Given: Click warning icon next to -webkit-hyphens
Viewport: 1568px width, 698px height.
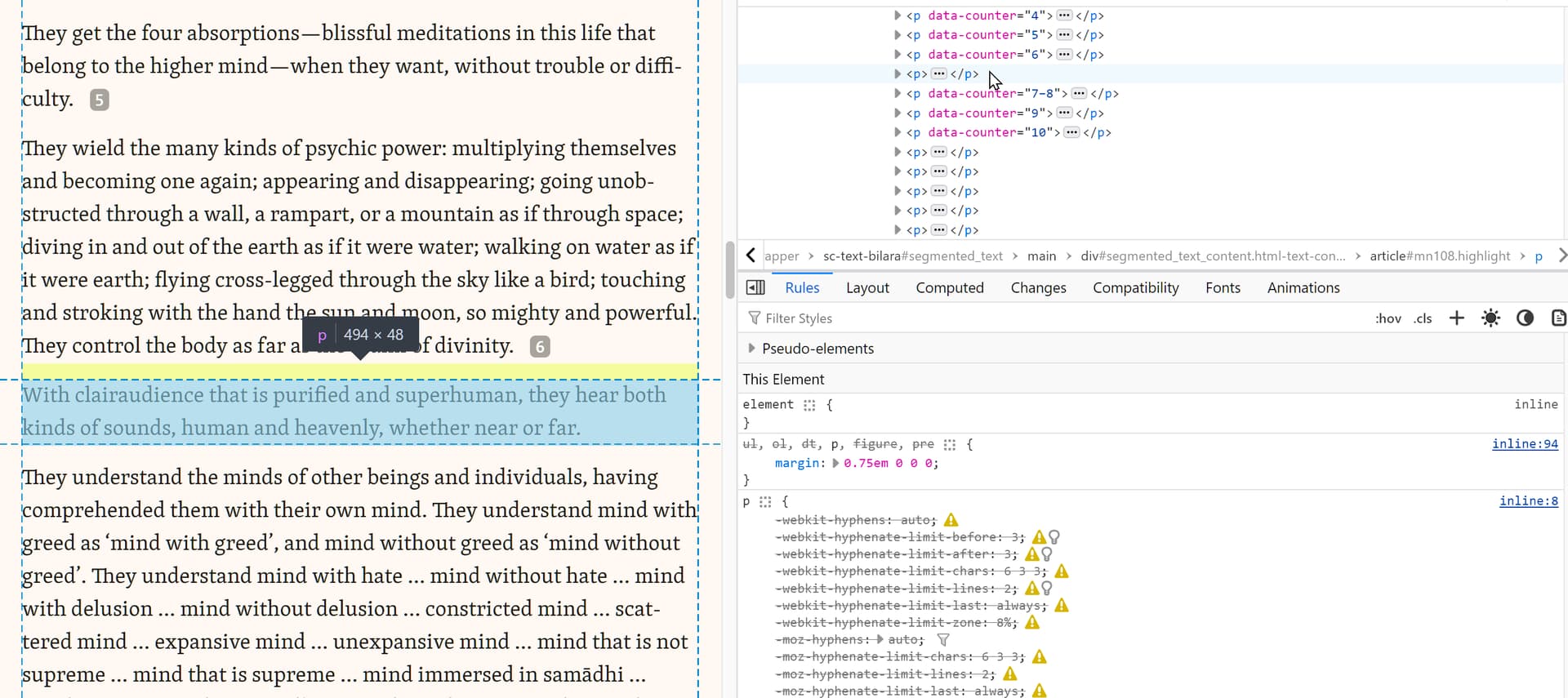Looking at the screenshot, I should coord(951,520).
